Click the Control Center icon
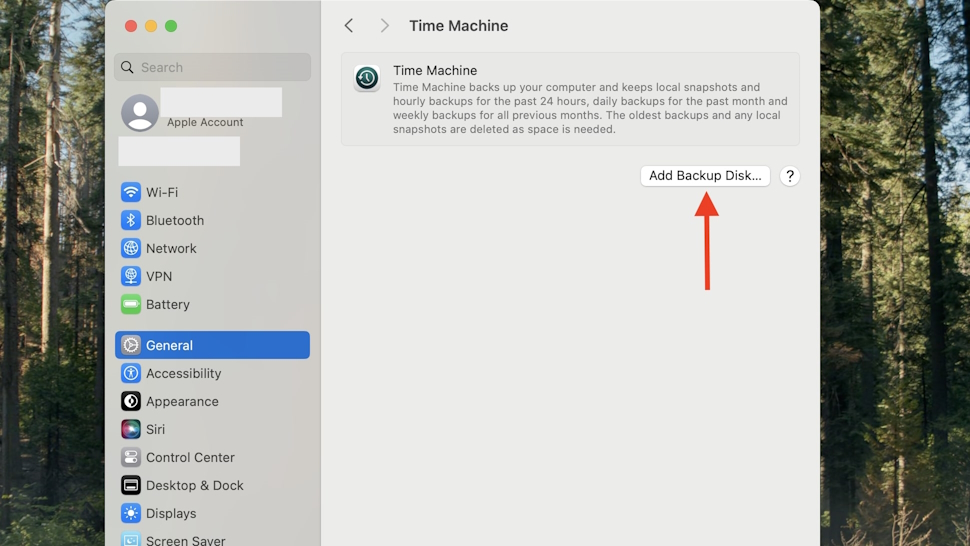 [x=131, y=458]
